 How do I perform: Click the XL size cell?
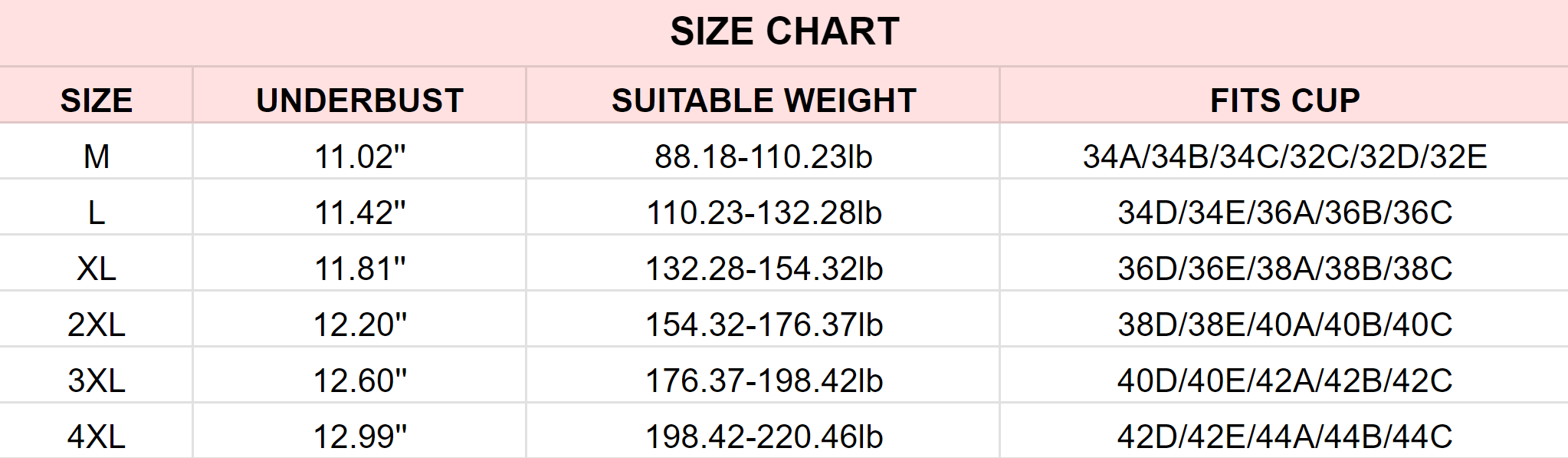point(97,269)
